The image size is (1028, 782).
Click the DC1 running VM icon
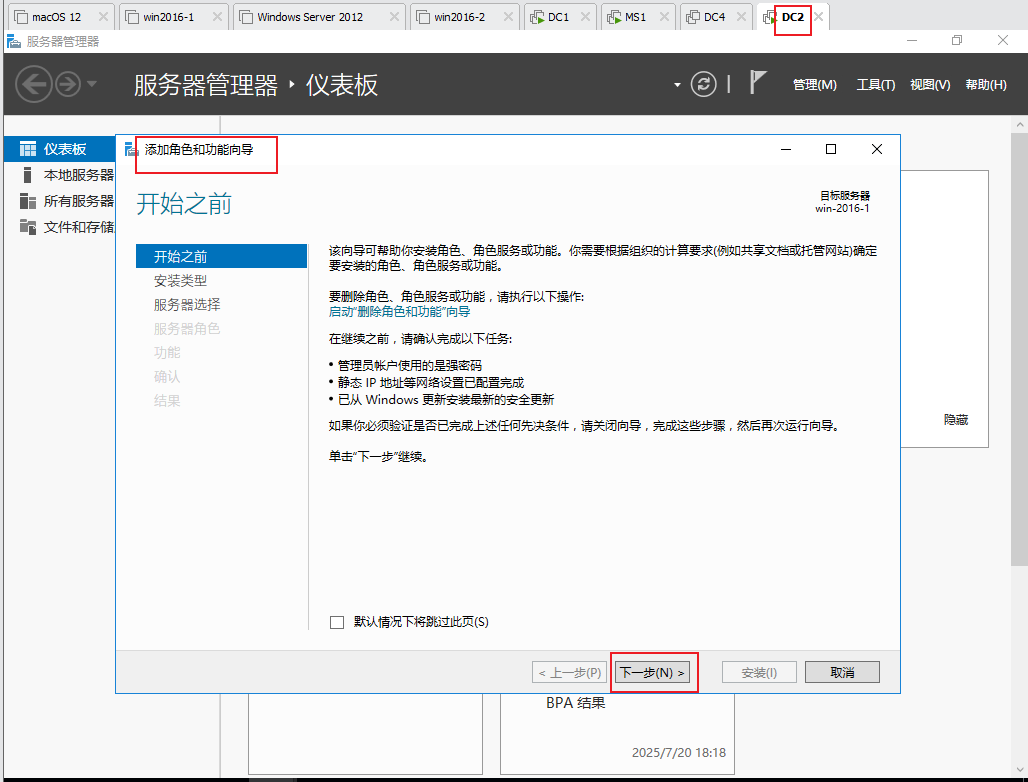coord(537,17)
